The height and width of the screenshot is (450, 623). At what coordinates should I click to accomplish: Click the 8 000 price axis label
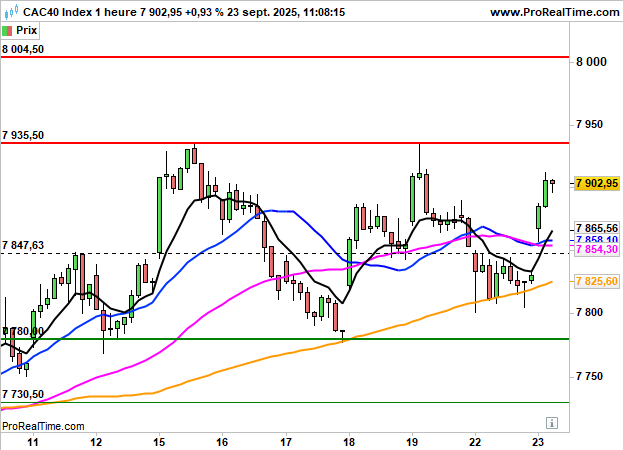(x=591, y=62)
